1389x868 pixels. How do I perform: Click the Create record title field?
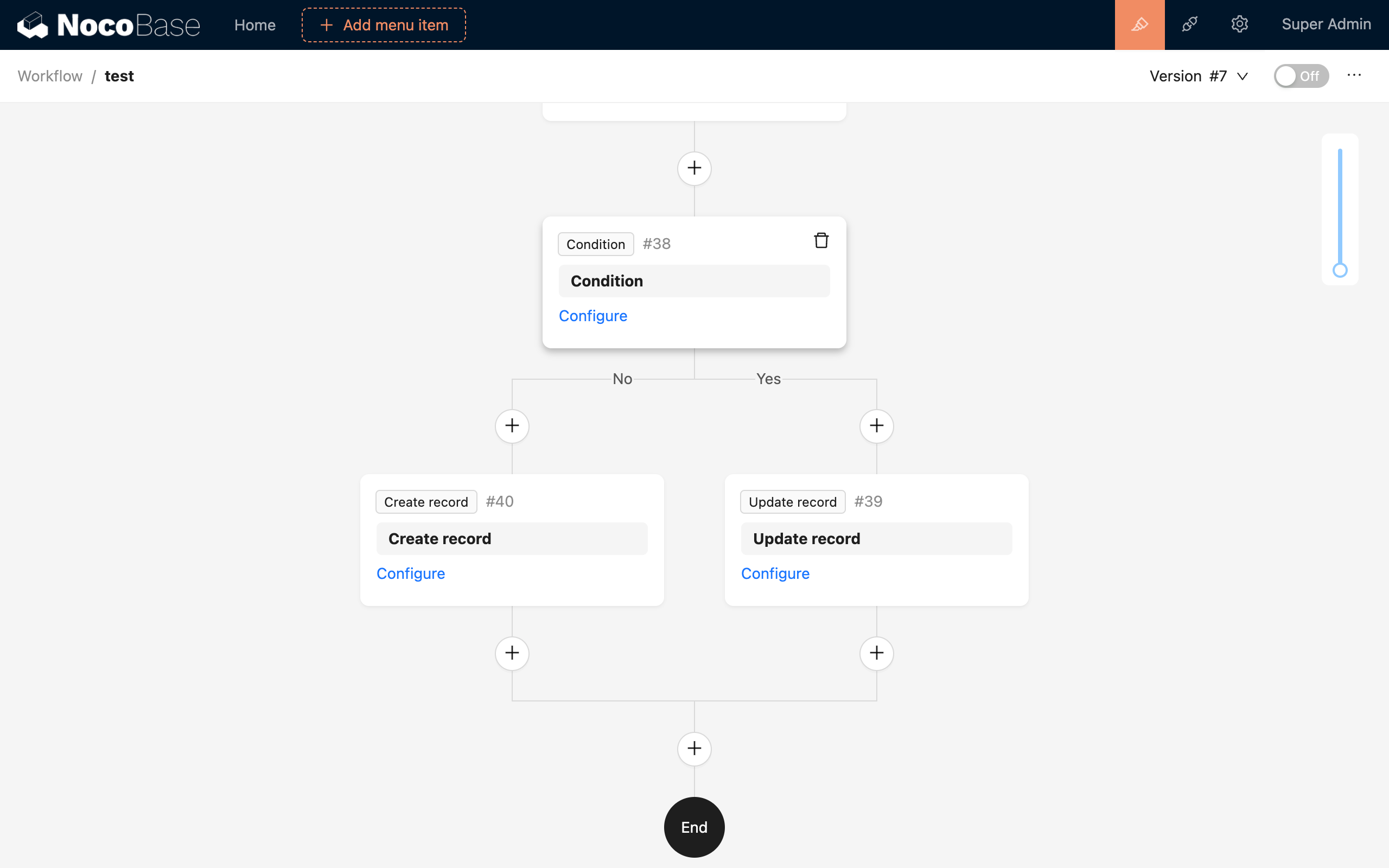coord(512,539)
